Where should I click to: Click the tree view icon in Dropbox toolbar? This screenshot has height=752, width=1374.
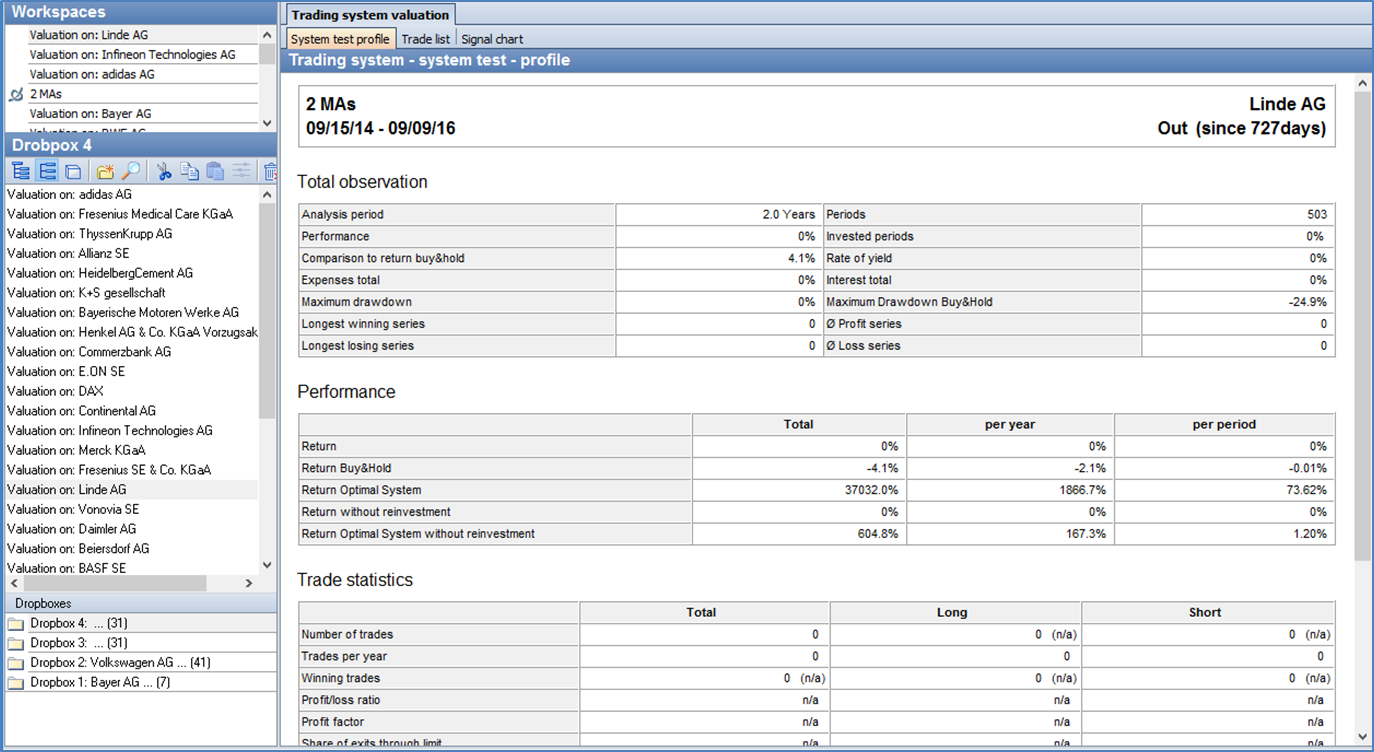coord(20,172)
